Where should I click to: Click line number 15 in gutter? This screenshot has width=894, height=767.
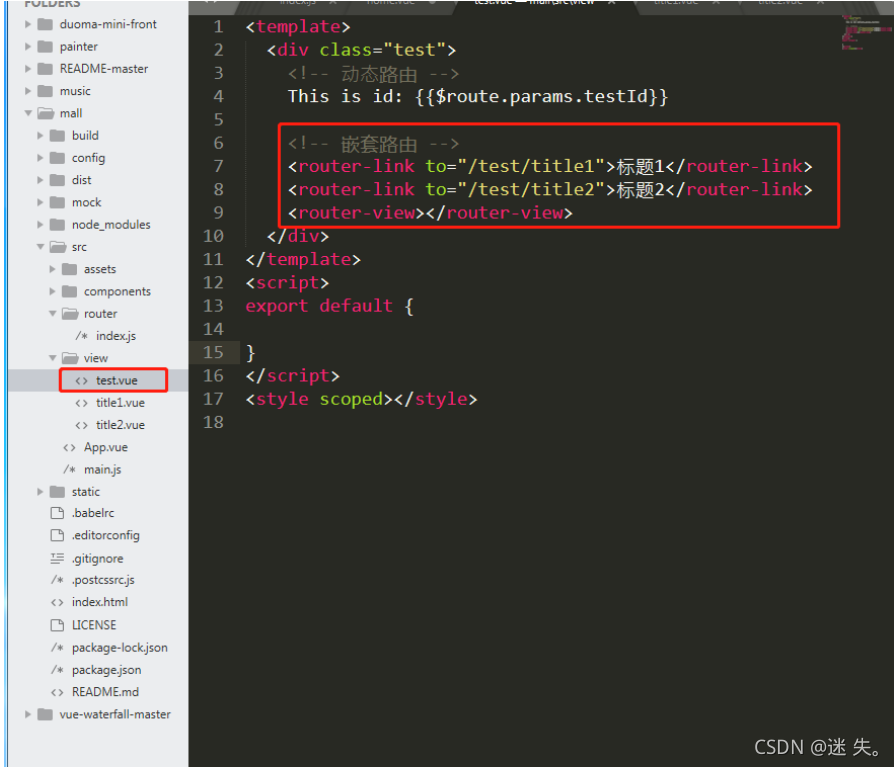click(213, 352)
